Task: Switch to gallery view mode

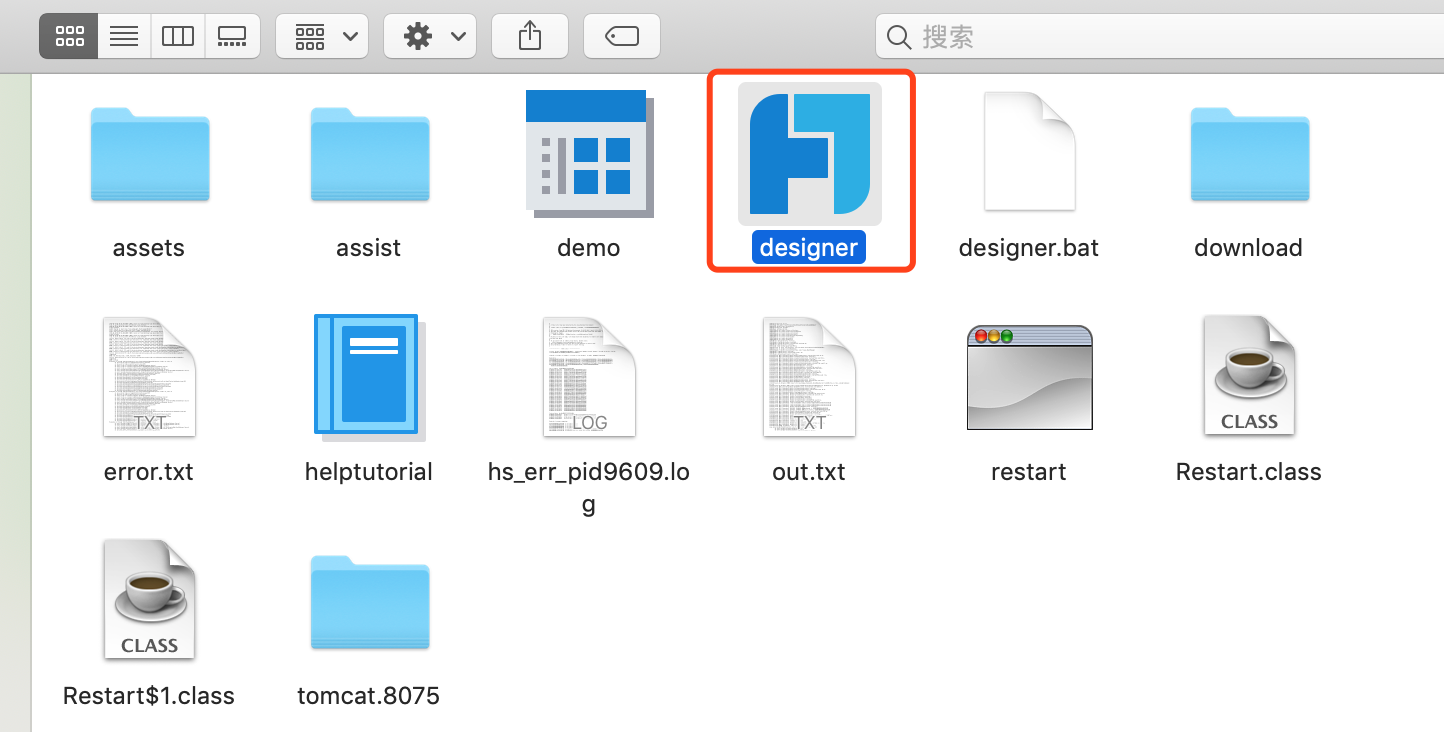Action: [232, 37]
